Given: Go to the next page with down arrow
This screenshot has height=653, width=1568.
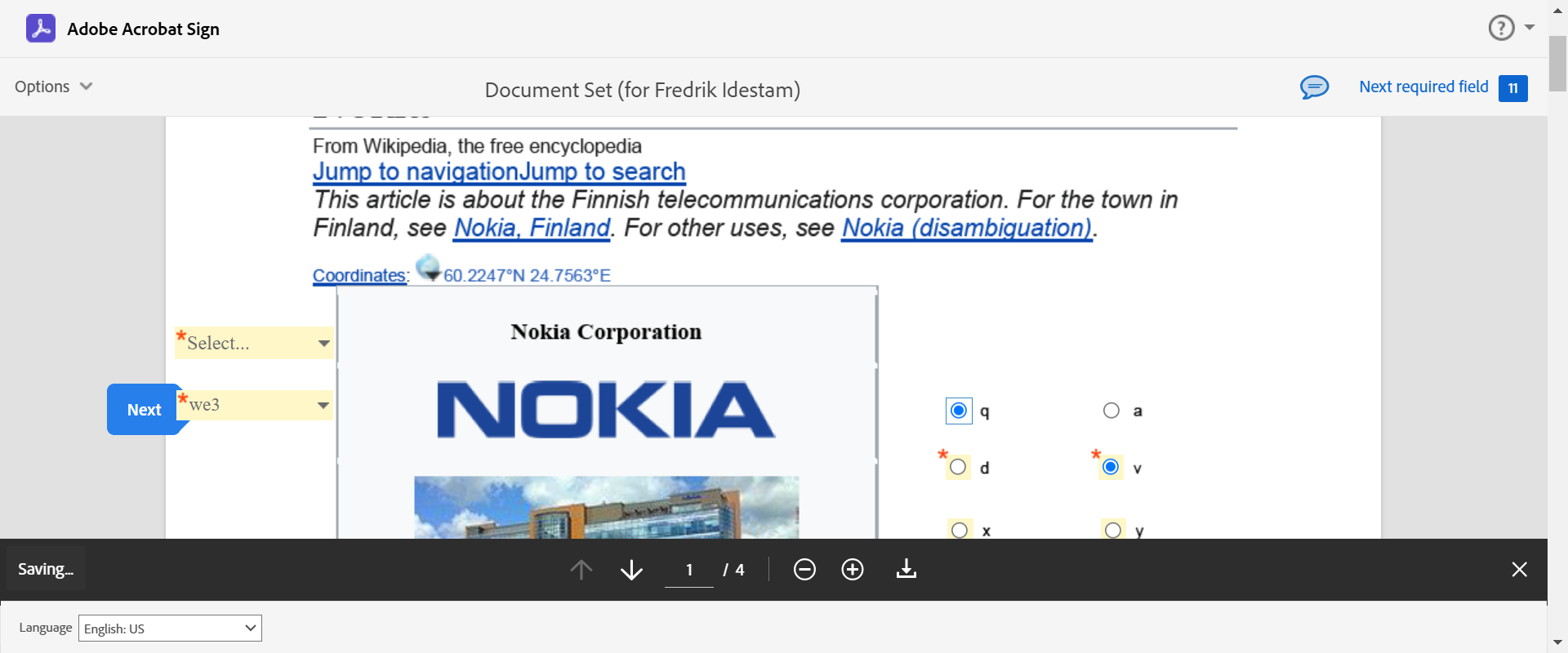Looking at the screenshot, I should (x=631, y=570).
